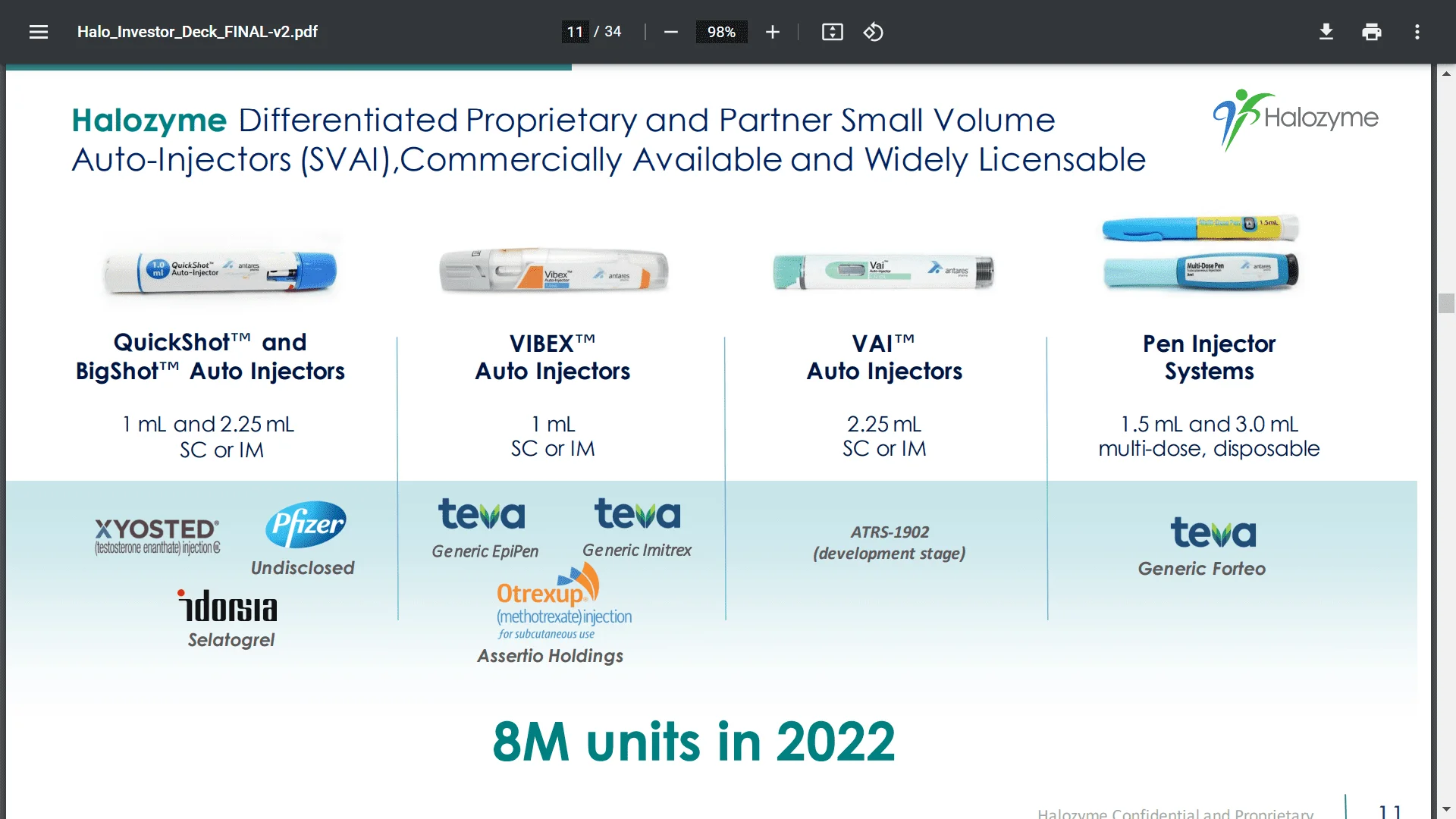Click the '(development stage)' text
1456x819 pixels.
pyautogui.click(x=890, y=554)
